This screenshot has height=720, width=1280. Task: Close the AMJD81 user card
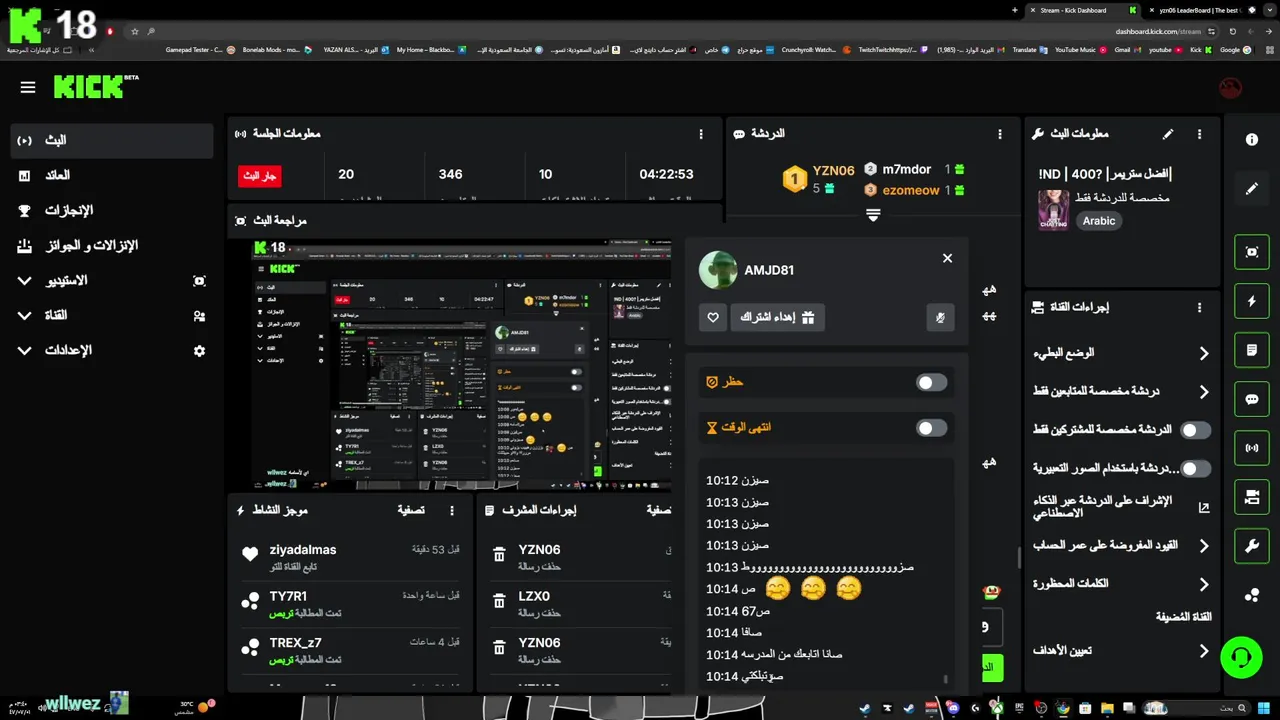[947, 258]
